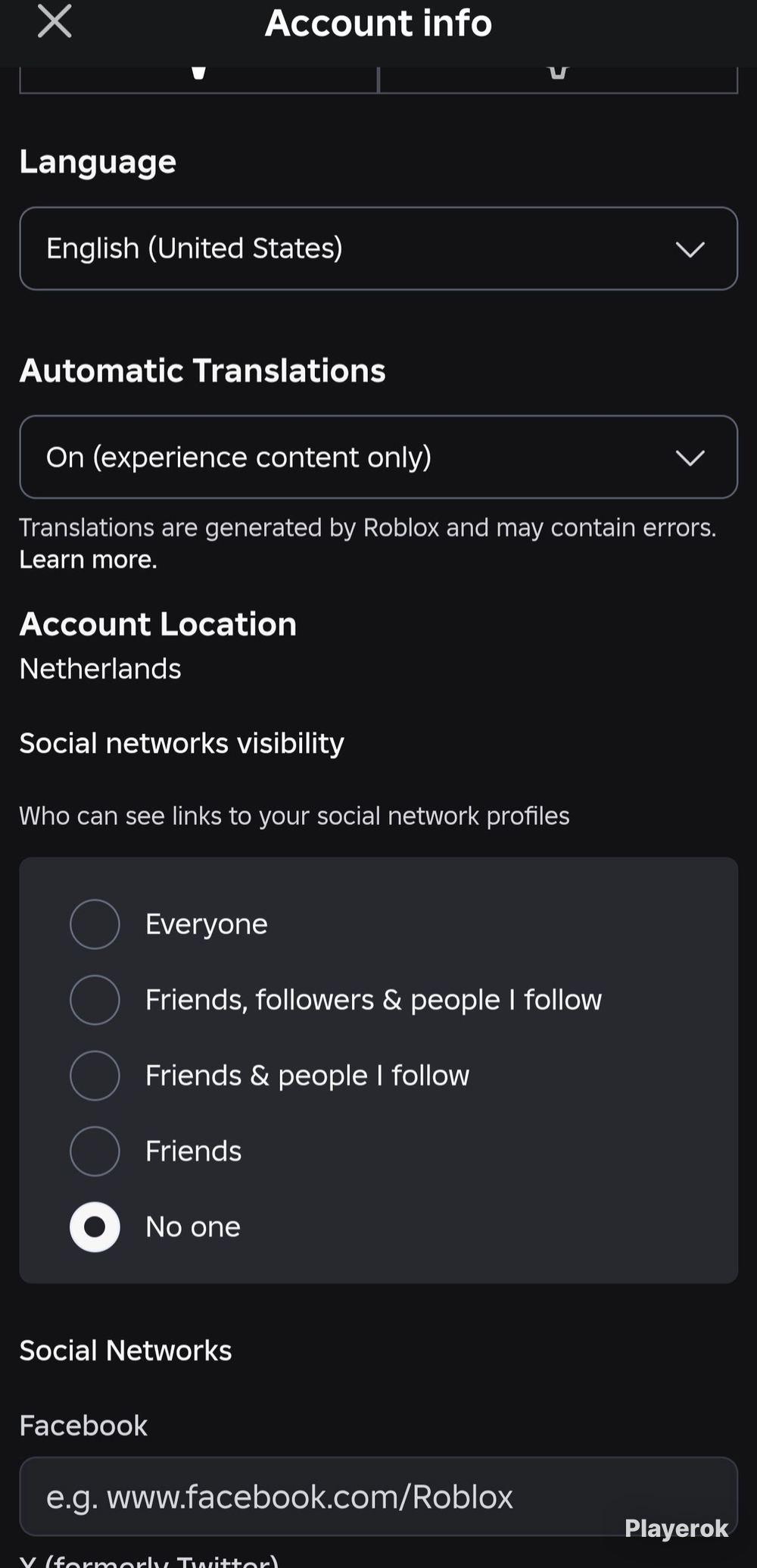The height and width of the screenshot is (1568, 757).
Task: Click the Language dropdown chevron arrow
Action: click(690, 249)
